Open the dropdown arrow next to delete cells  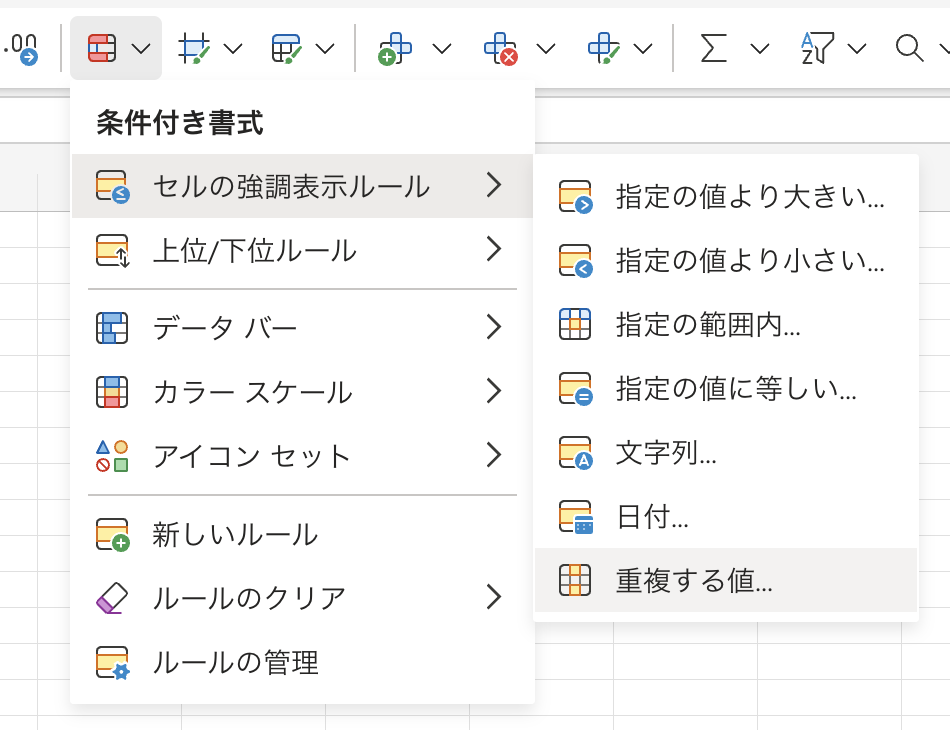(x=546, y=48)
